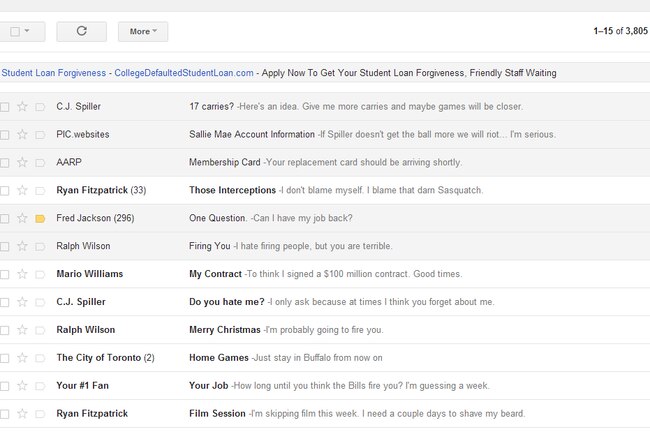Screen dimensions: 650x432
Task: Check the Ryan Fitzpatrick (33) email
Action: (5, 191)
